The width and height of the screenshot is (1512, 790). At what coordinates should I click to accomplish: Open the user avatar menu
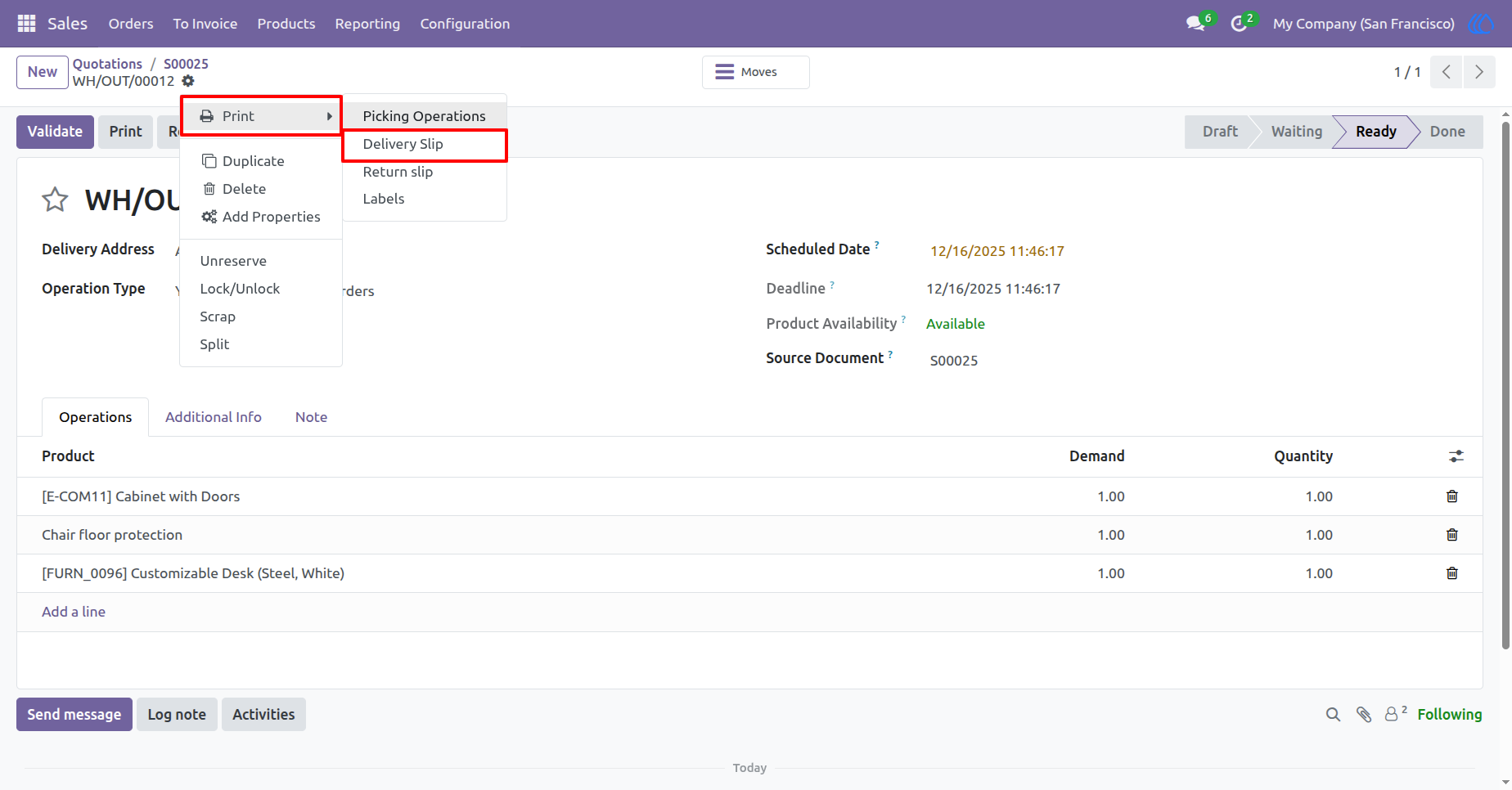(1480, 24)
